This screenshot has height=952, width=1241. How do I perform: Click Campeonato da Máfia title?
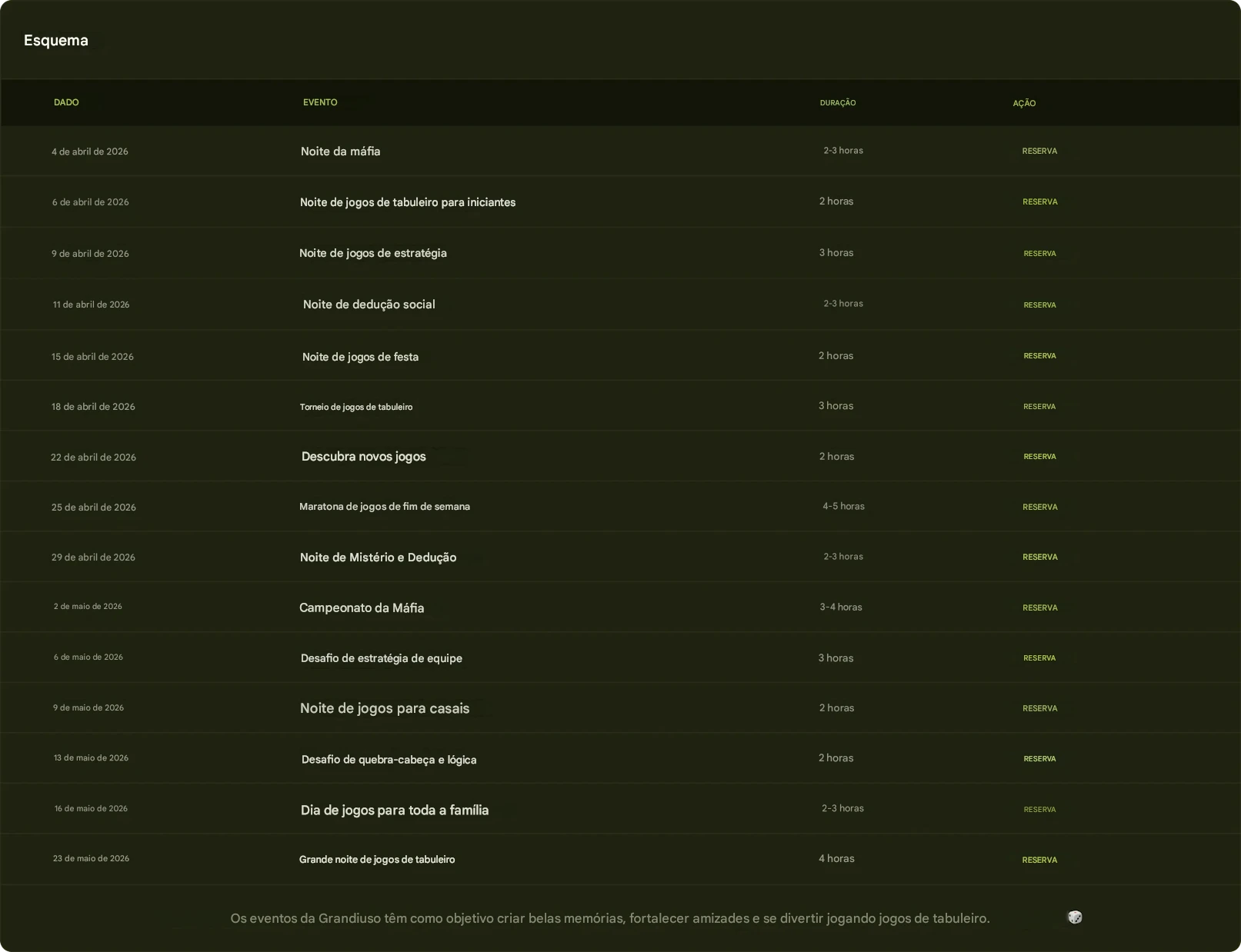(362, 608)
